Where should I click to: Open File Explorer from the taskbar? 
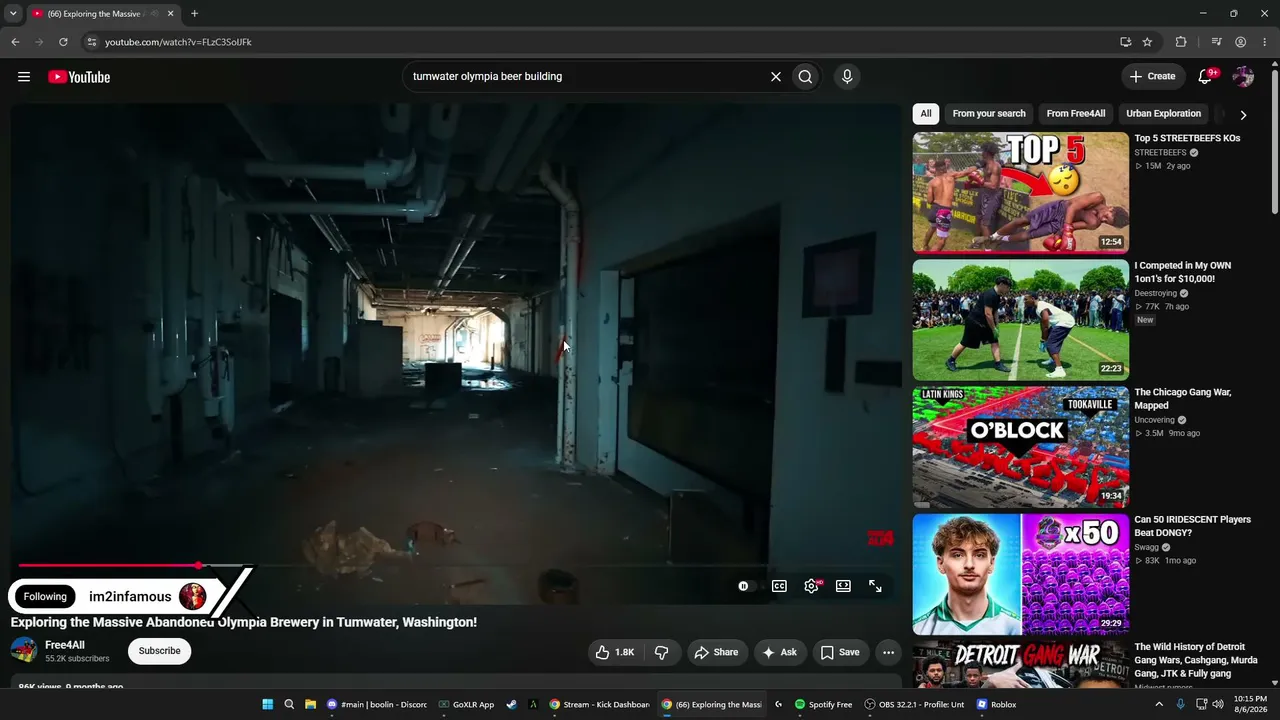tap(311, 704)
